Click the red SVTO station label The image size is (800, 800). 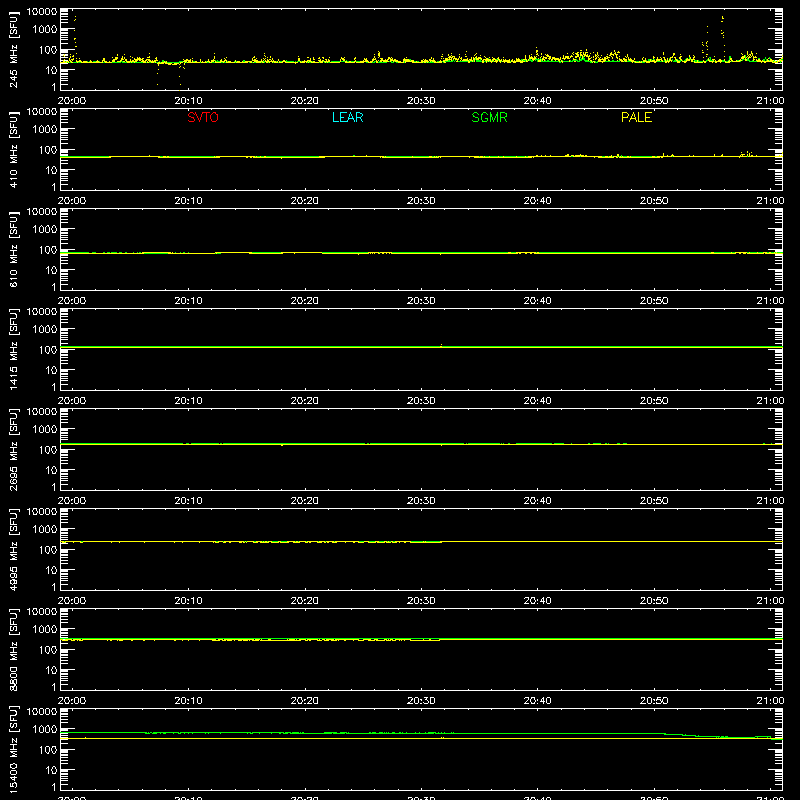pos(203,117)
